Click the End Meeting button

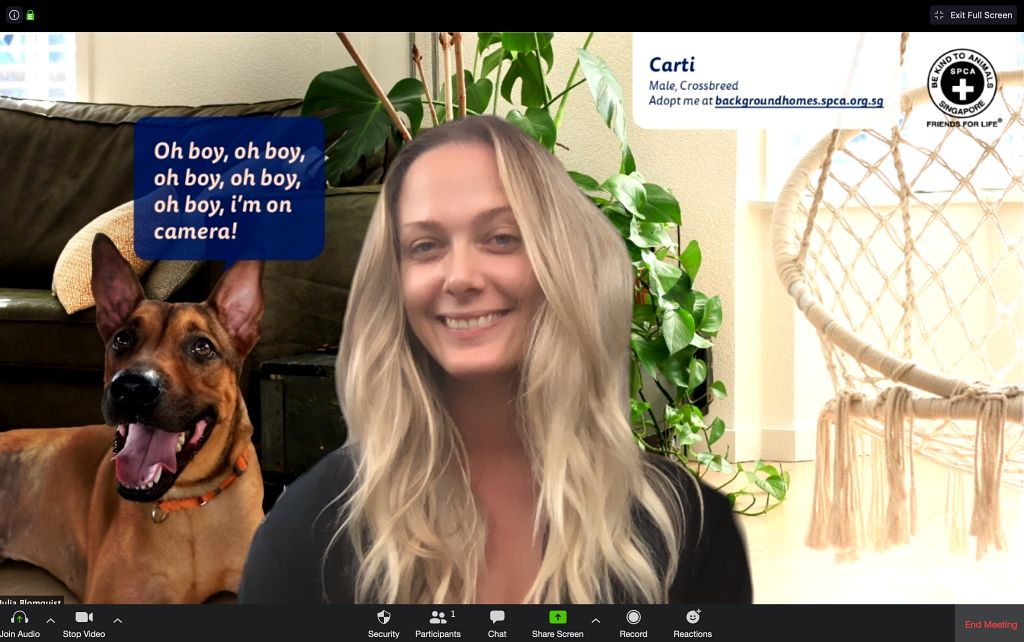click(x=989, y=624)
